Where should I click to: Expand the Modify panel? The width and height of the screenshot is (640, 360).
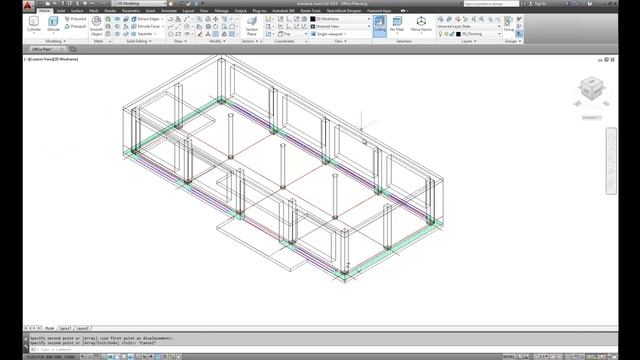(217, 41)
